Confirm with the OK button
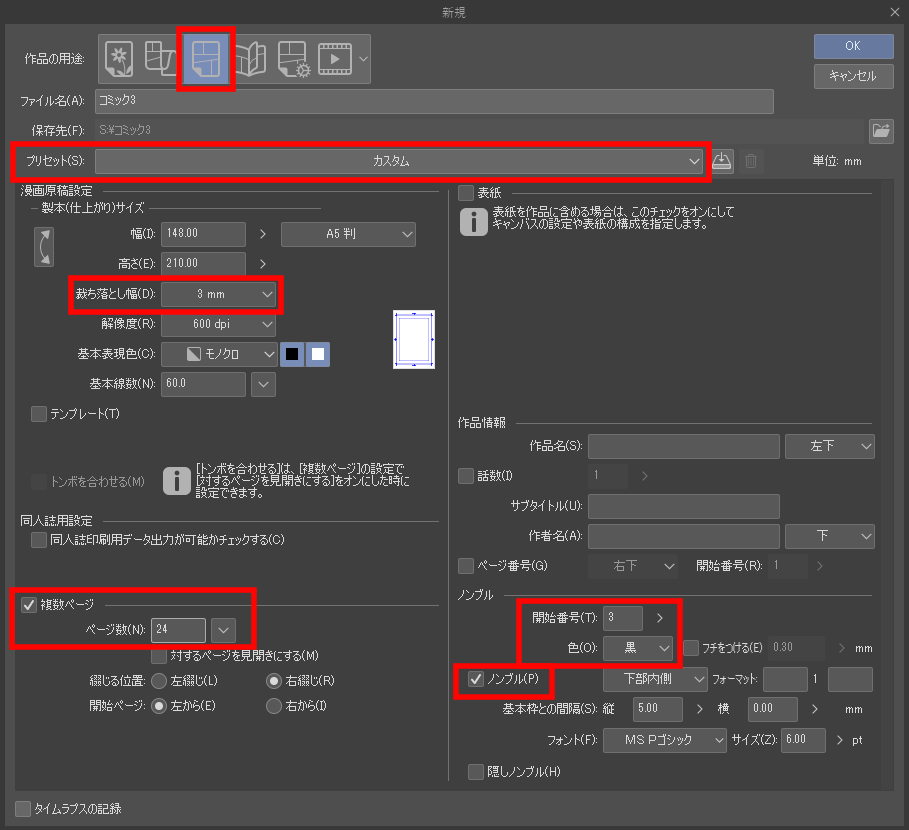The width and height of the screenshot is (909, 830). (853, 46)
